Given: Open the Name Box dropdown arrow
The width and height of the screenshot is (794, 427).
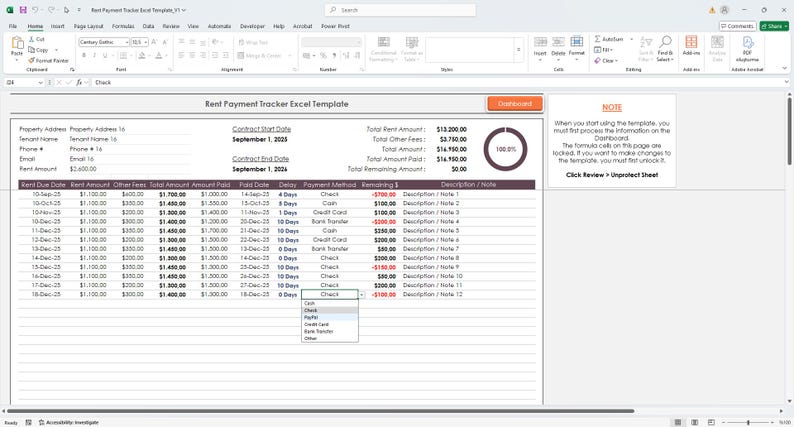Looking at the screenshot, I should pyautogui.click(x=41, y=82).
